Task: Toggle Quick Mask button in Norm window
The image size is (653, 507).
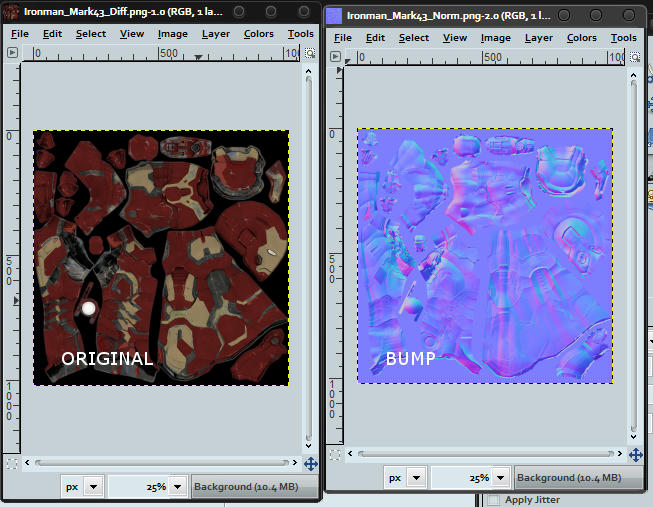Action: click(335, 455)
